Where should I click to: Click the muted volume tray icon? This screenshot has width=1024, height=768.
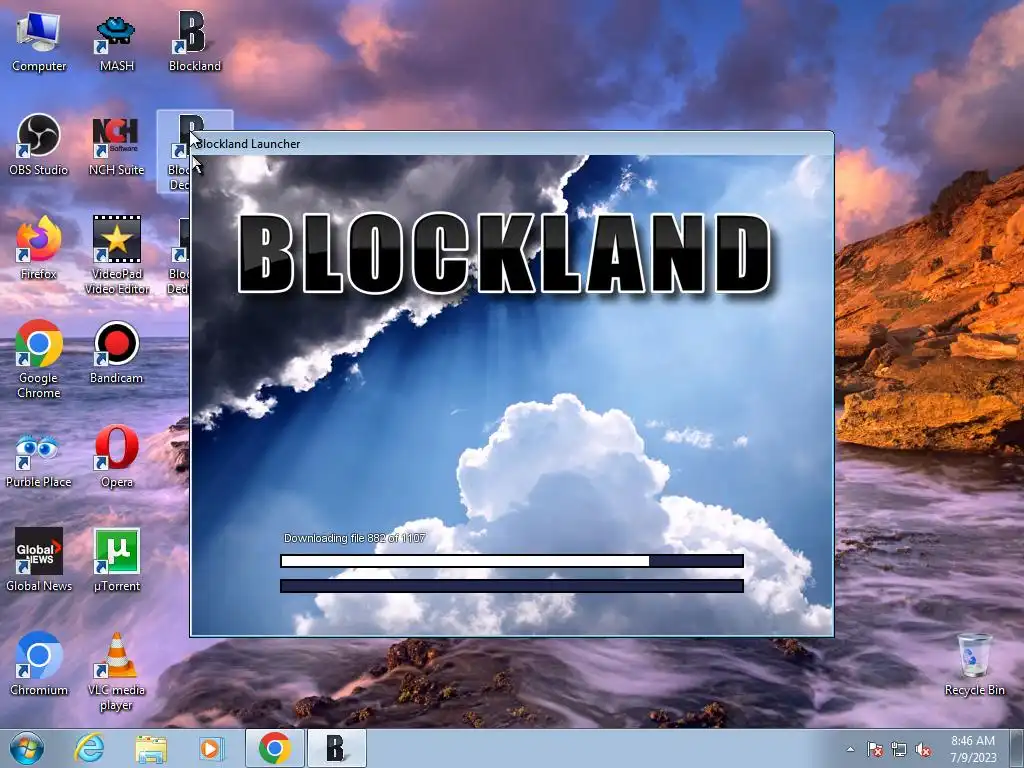pos(923,749)
